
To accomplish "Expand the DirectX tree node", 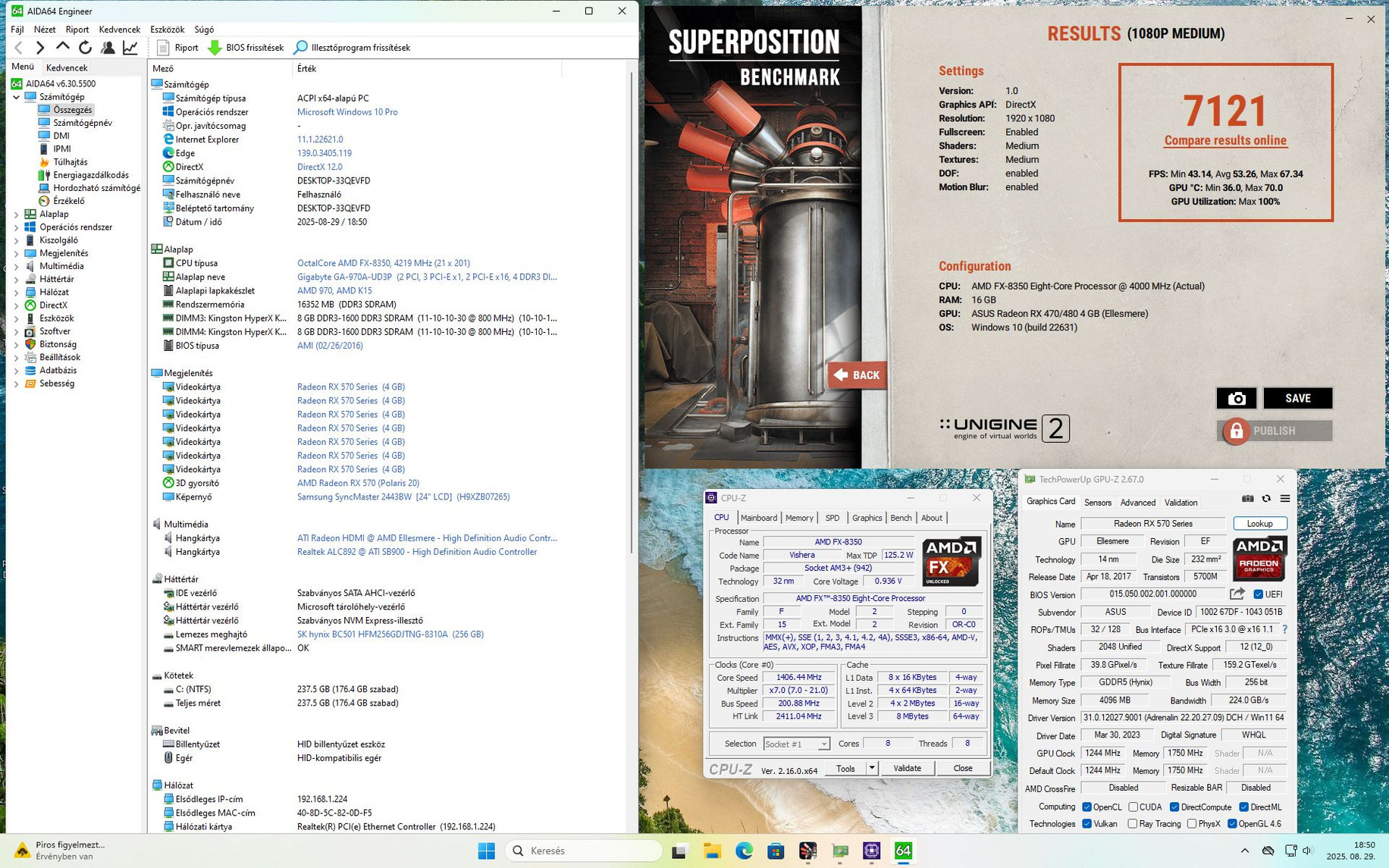I will coord(17,306).
